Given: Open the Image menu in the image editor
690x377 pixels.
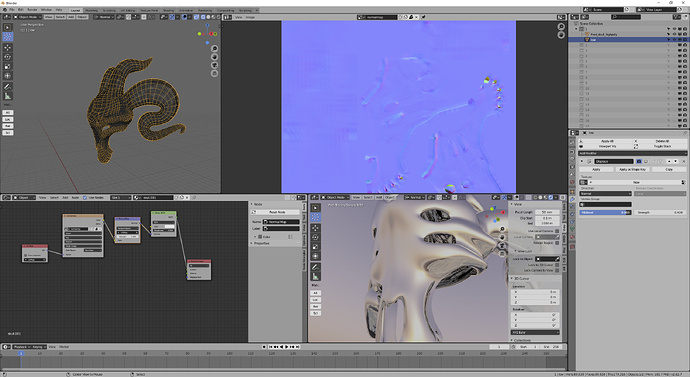Looking at the screenshot, I should point(250,17).
